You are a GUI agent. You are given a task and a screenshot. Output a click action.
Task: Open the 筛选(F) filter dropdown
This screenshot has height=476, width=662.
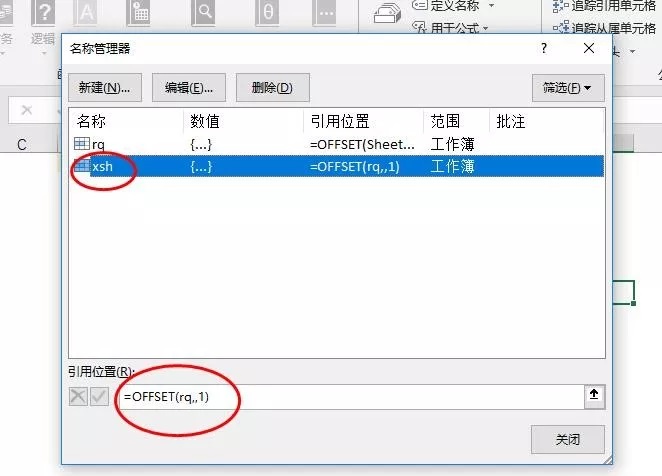click(568, 88)
